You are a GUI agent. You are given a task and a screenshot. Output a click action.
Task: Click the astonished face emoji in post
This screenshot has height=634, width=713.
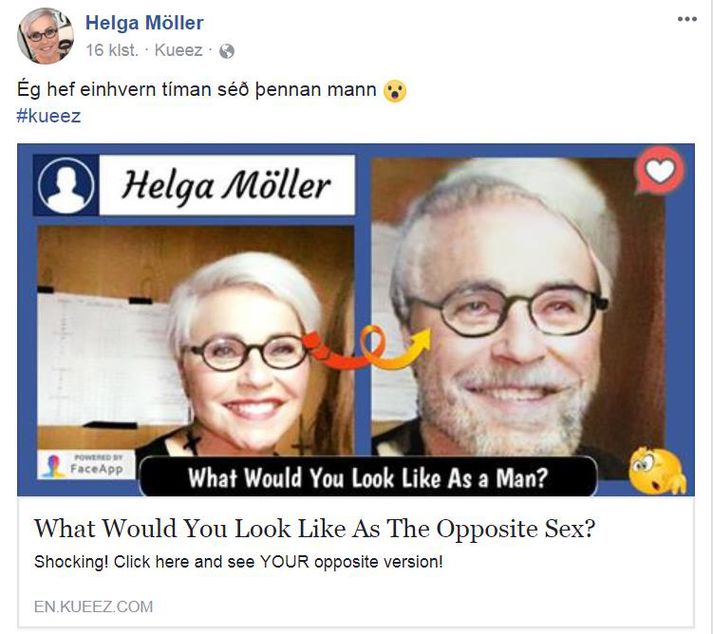point(394,91)
